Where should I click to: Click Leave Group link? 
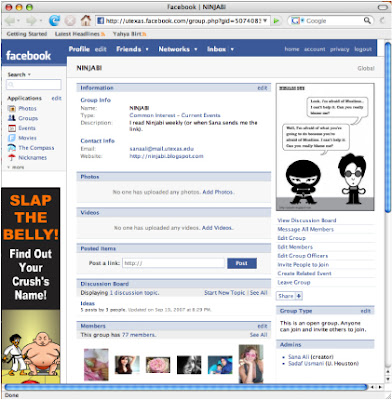coord(294,282)
